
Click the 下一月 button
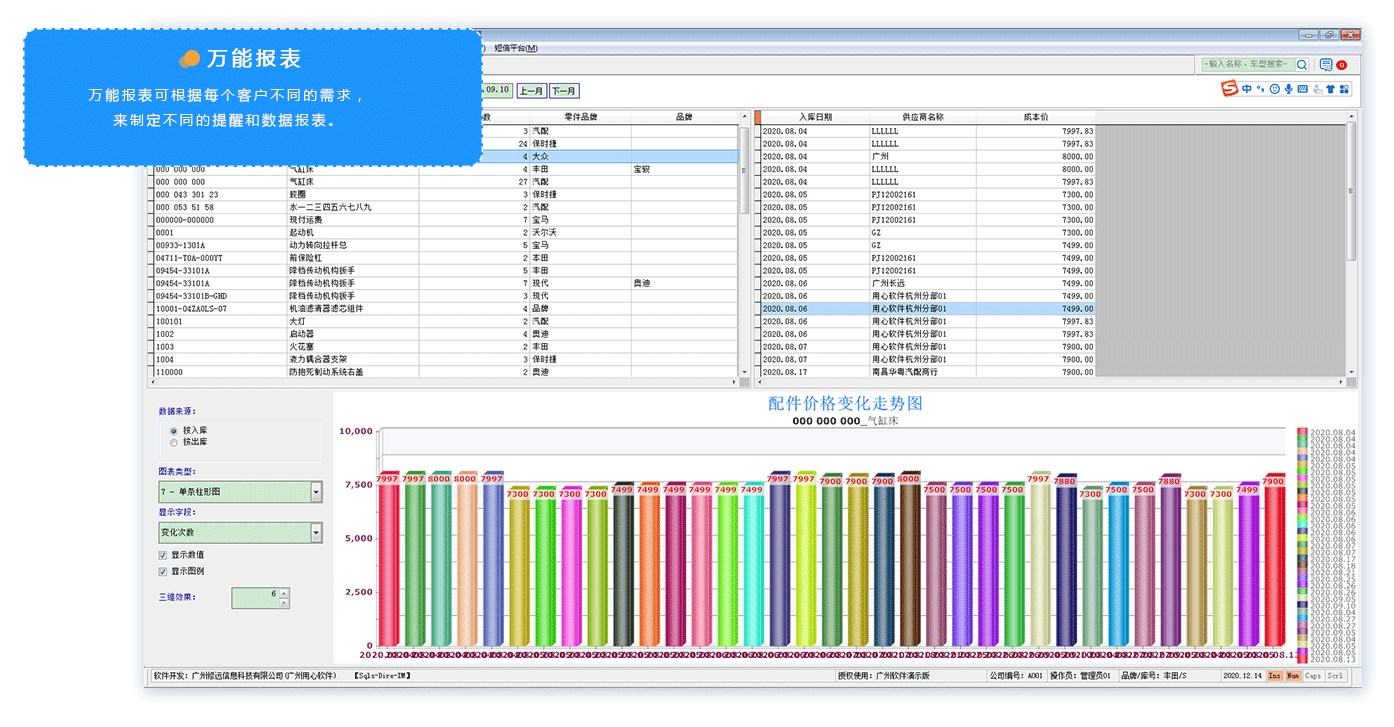[x=564, y=91]
